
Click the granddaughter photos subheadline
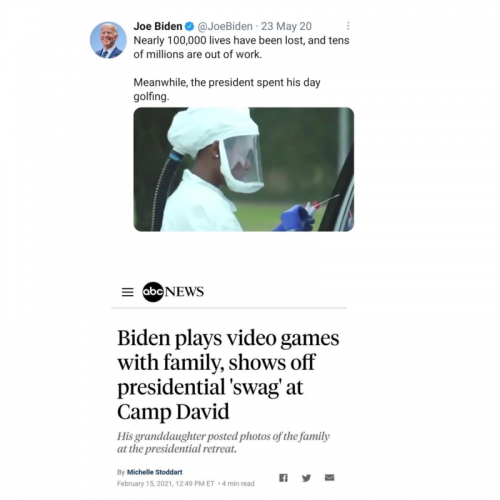coord(223,442)
